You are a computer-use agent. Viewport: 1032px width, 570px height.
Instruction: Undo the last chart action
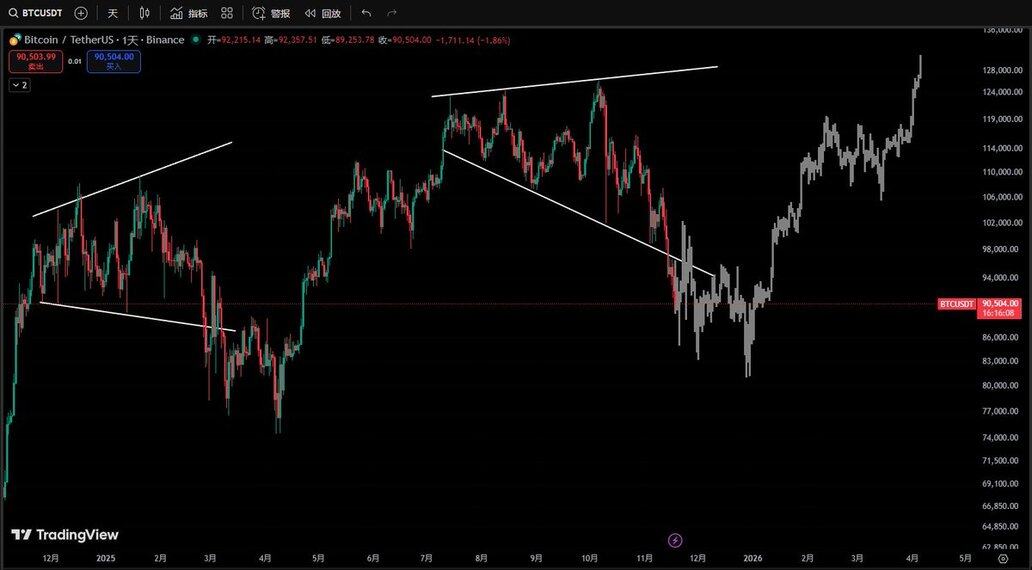366,13
